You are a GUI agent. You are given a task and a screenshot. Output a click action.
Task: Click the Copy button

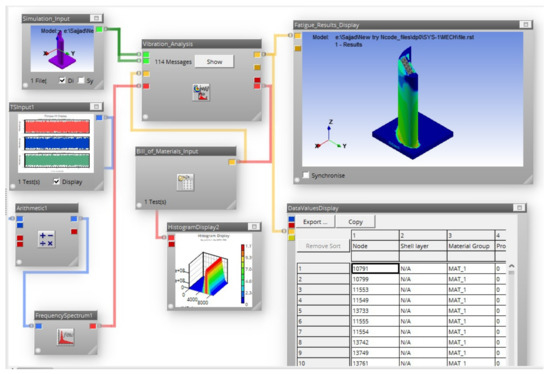pyautogui.click(x=355, y=222)
